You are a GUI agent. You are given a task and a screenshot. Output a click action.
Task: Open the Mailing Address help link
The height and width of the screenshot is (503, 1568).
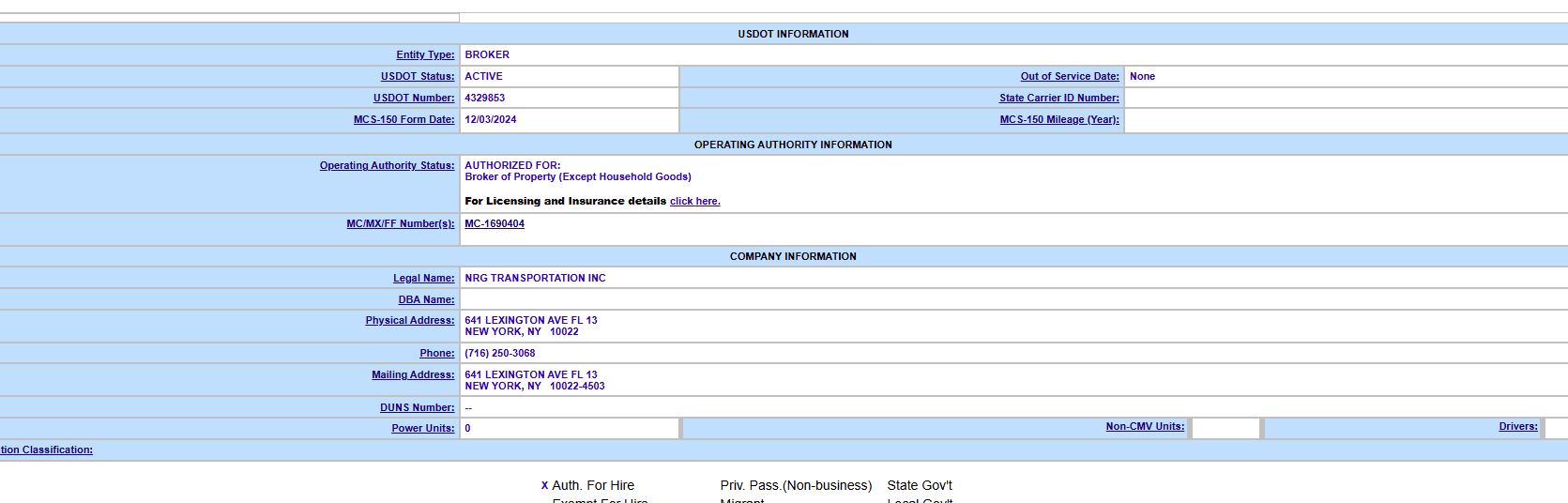413,375
